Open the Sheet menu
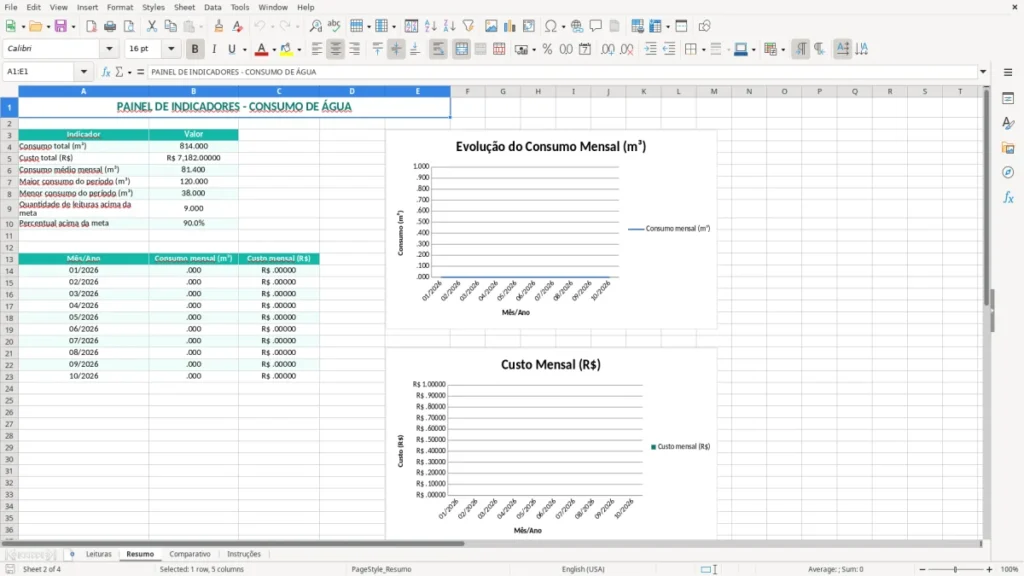 [x=184, y=7]
